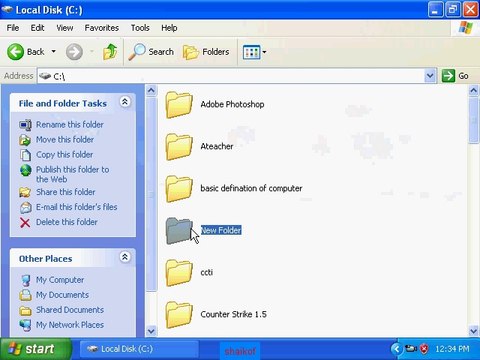Click the red security shield tray icon

click(x=424, y=349)
